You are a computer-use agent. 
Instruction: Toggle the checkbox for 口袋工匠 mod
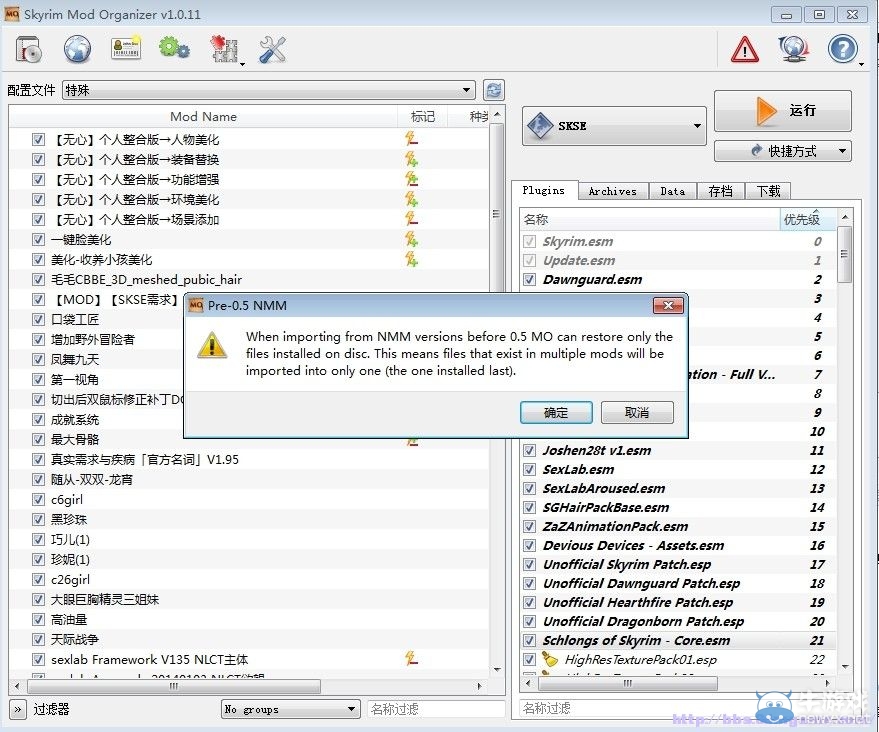(38, 319)
